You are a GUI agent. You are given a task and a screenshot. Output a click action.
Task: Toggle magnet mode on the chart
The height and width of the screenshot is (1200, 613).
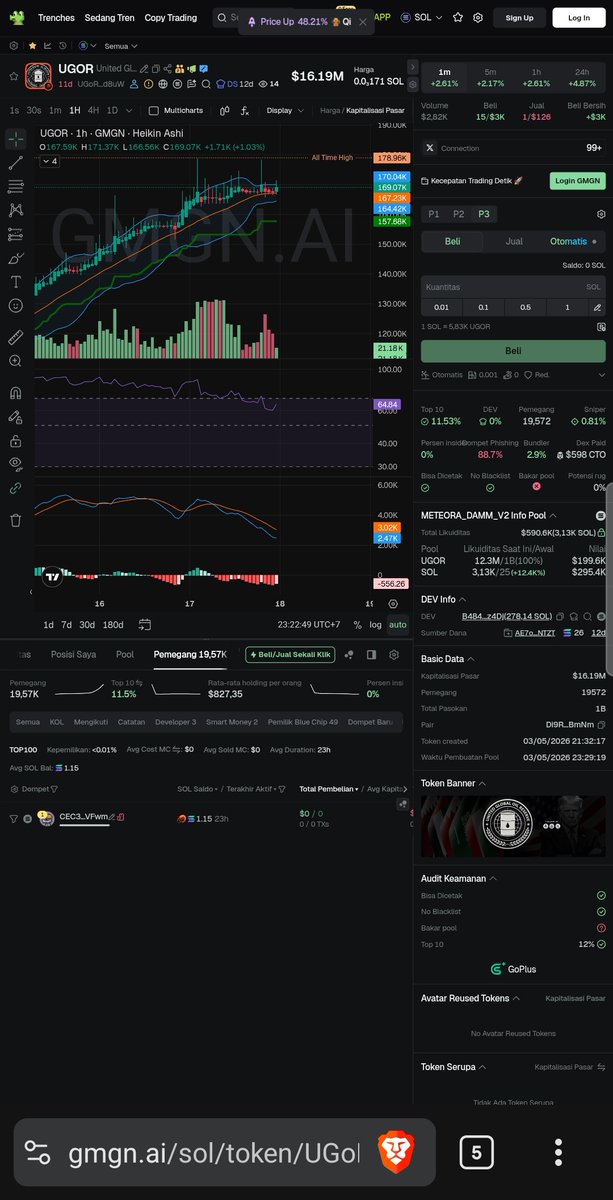tap(15, 392)
